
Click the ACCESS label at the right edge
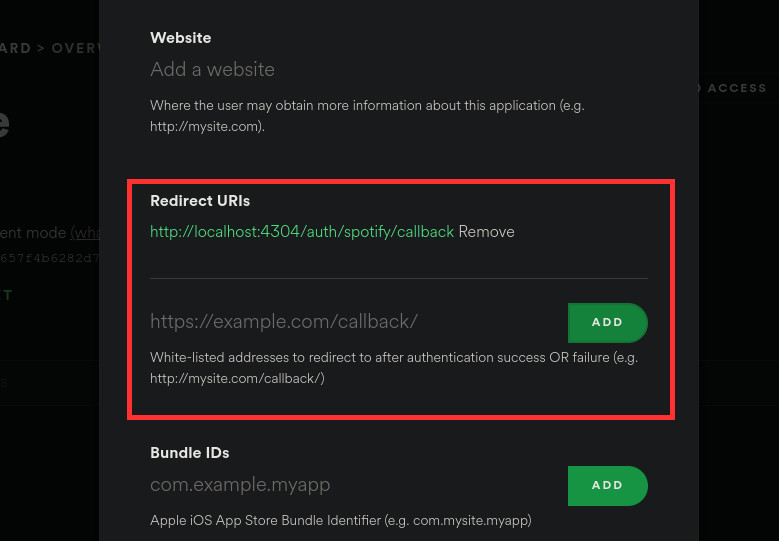tap(736, 88)
